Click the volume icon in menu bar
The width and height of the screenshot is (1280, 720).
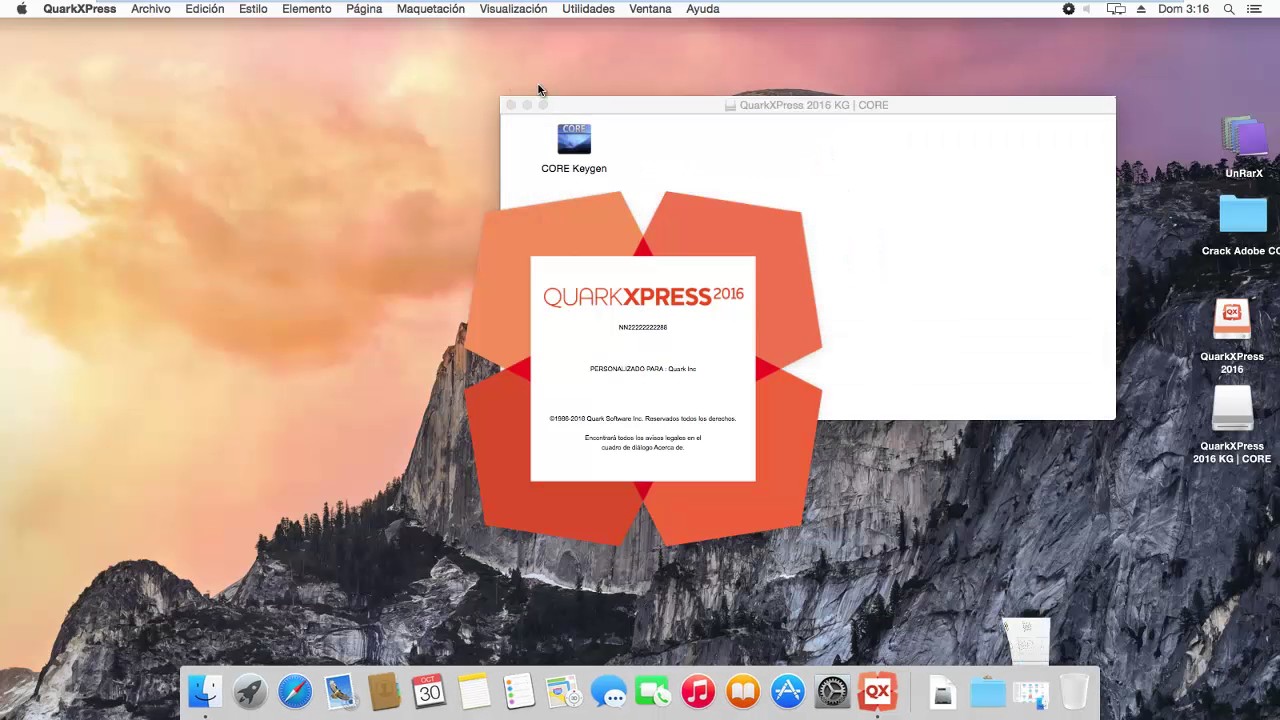click(1087, 9)
